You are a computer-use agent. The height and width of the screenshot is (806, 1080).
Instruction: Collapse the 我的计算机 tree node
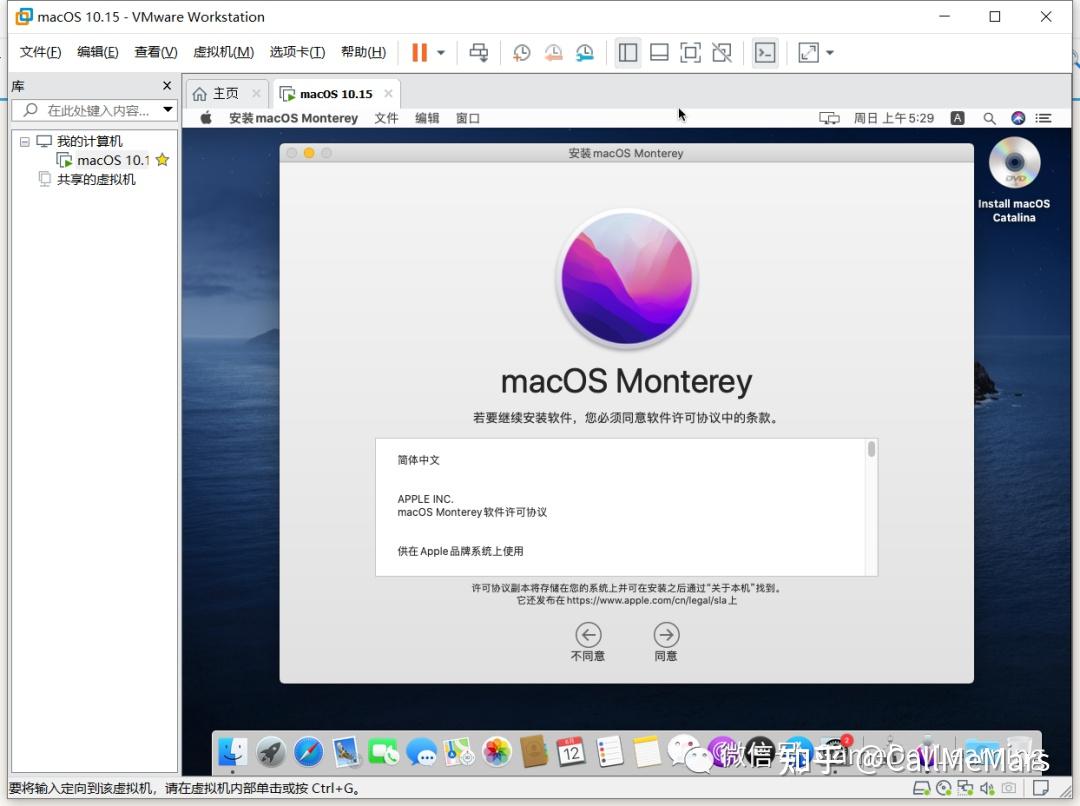(x=25, y=141)
